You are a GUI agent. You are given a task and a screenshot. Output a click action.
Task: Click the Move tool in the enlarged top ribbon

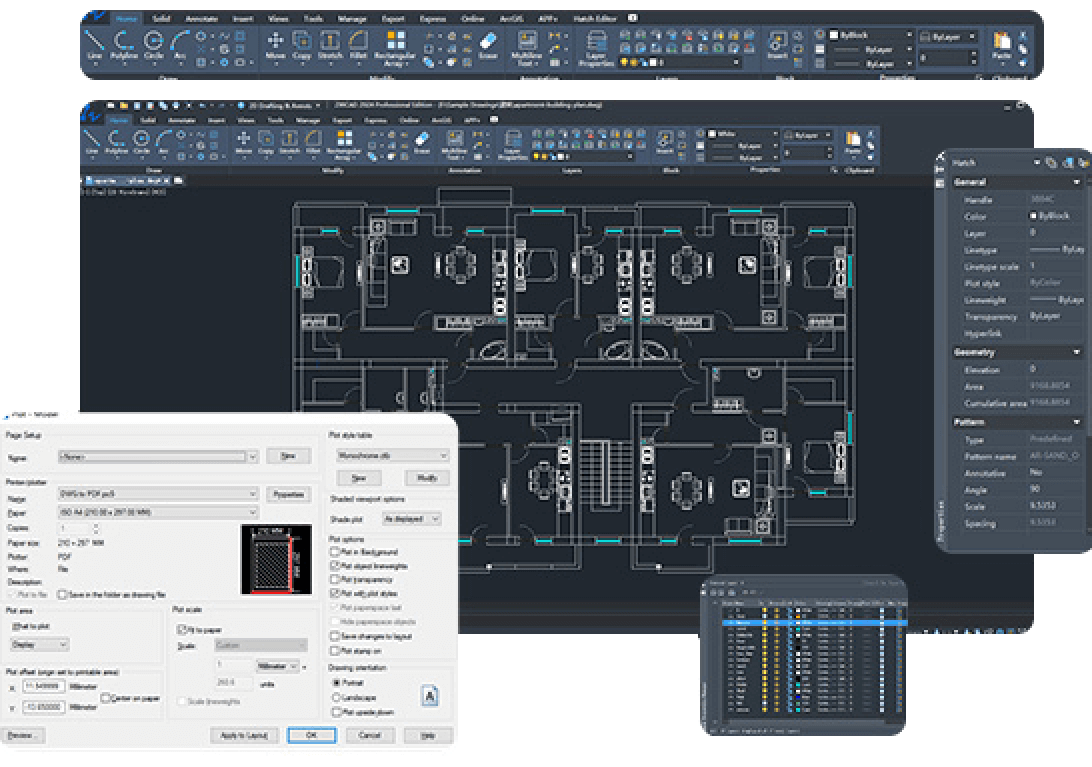pyautogui.click(x=275, y=44)
